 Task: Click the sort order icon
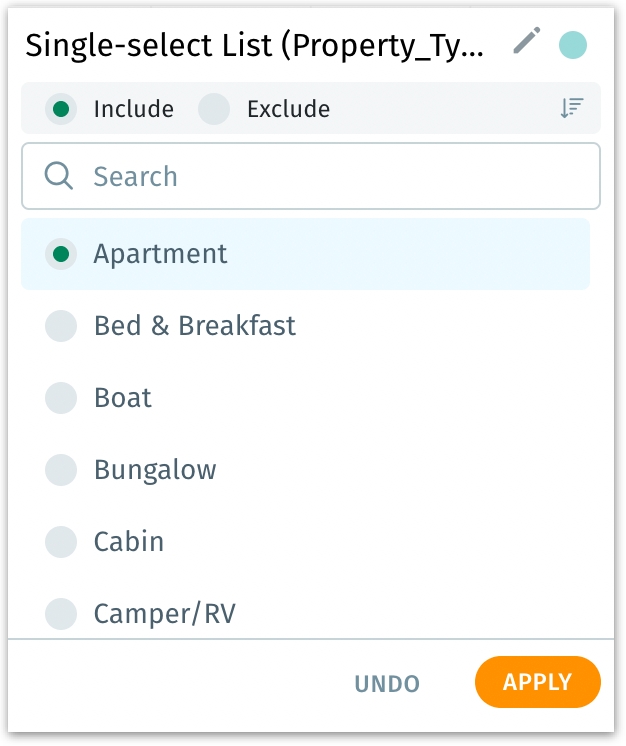pyautogui.click(x=572, y=109)
